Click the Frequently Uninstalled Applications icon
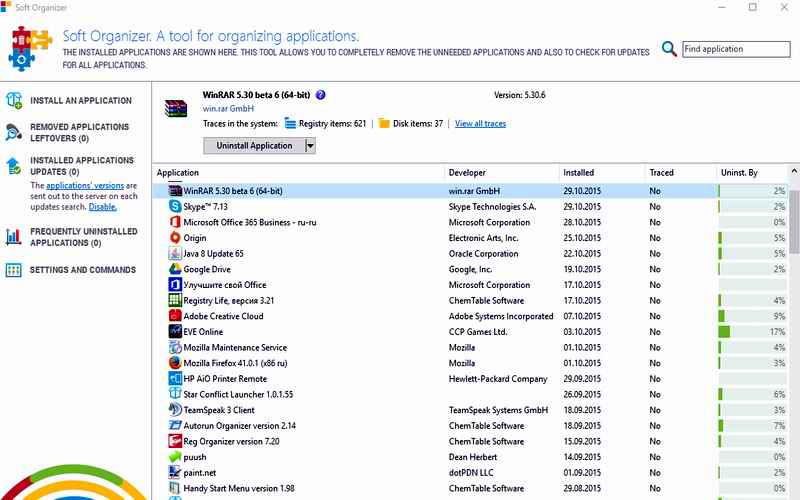Image resolution: width=800 pixels, height=500 pixels. [14, 237]
